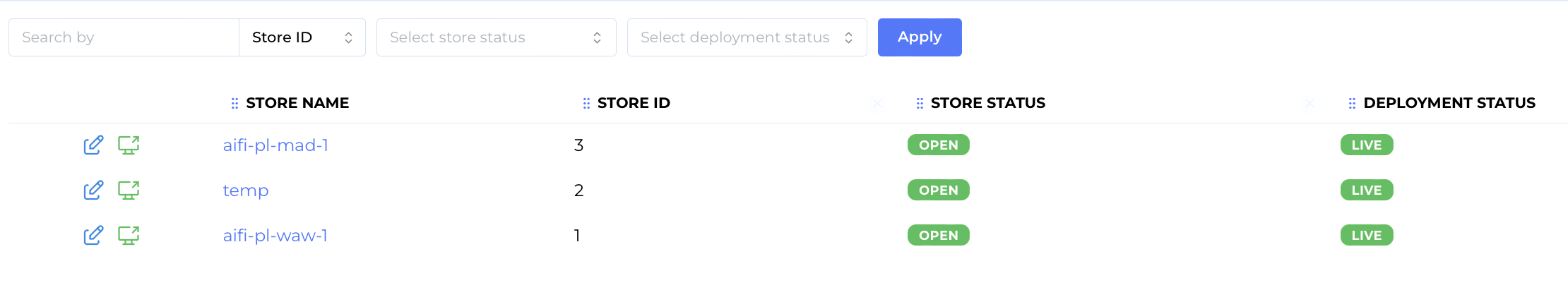Open the aifi-pl-waw-1 store link

(x=275, y=236)
